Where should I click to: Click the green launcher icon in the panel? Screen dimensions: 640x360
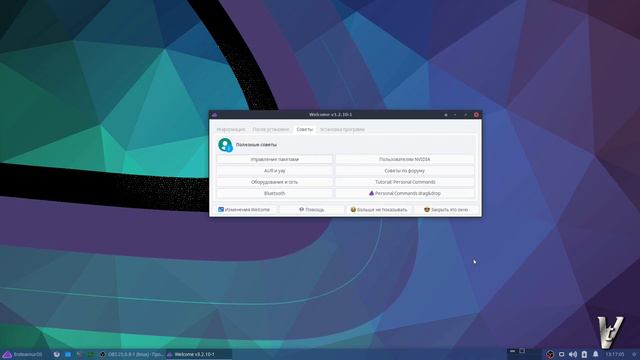pyautogui.click(x=91, y=354)
